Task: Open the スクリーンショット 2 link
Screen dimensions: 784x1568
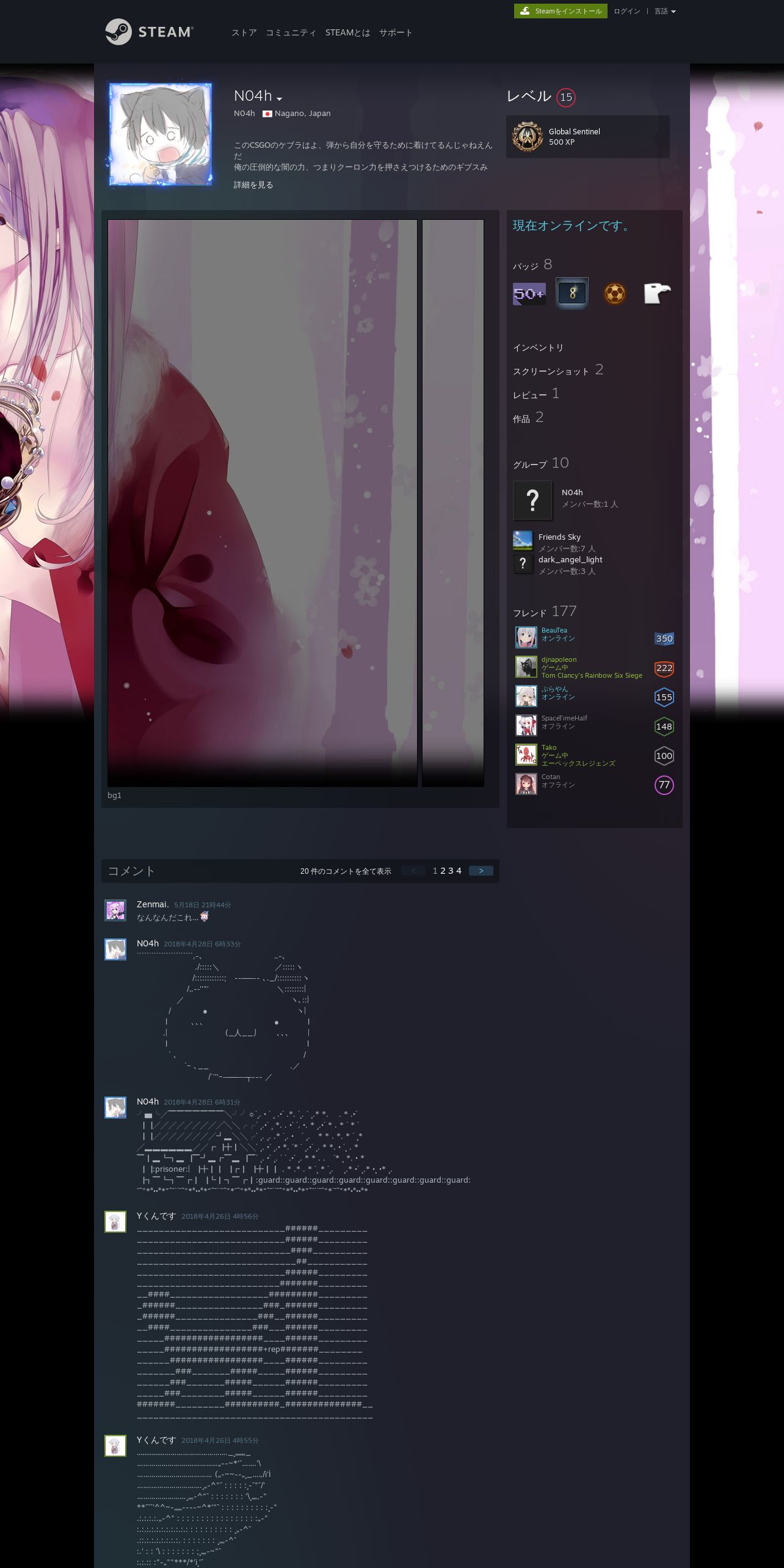Action: coord(558,370)
